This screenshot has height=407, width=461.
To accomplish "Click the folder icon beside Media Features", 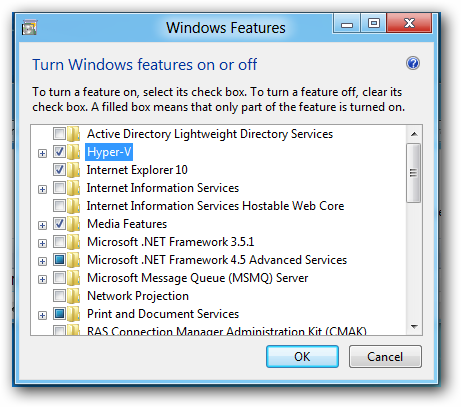I will [x=73, y=224].
